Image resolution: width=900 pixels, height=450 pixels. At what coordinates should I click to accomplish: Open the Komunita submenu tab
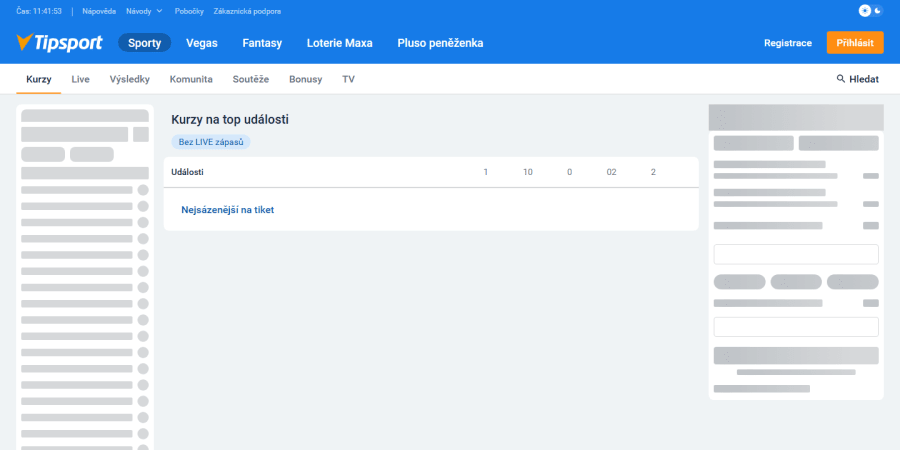coord(191,79)
